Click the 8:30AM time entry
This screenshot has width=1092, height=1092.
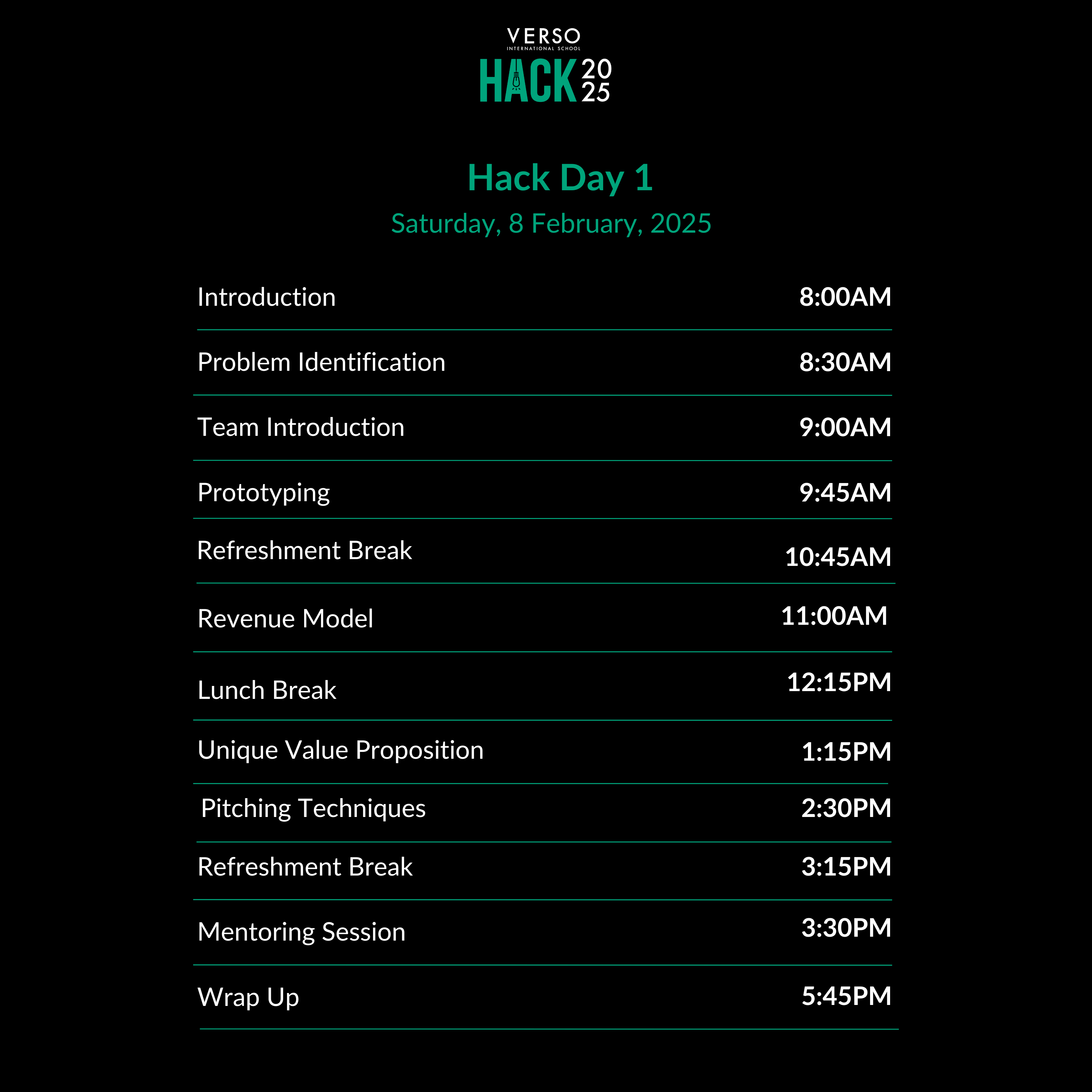pos(845,362)
